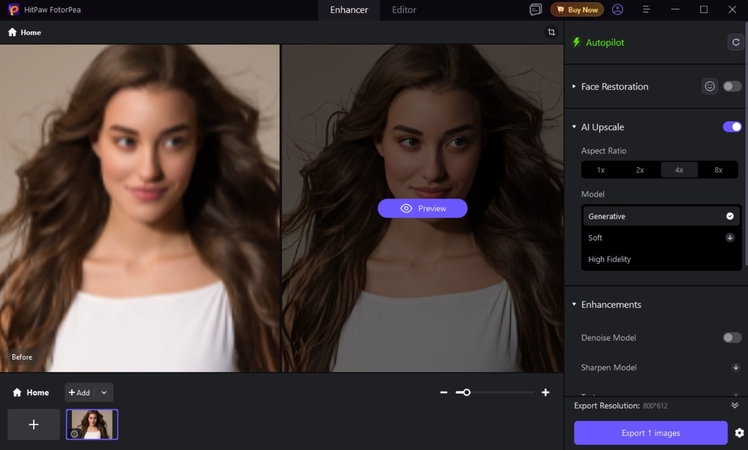748x450 pixels.
Task: Click the face detection smiley icon
Action: coord(710,86)
